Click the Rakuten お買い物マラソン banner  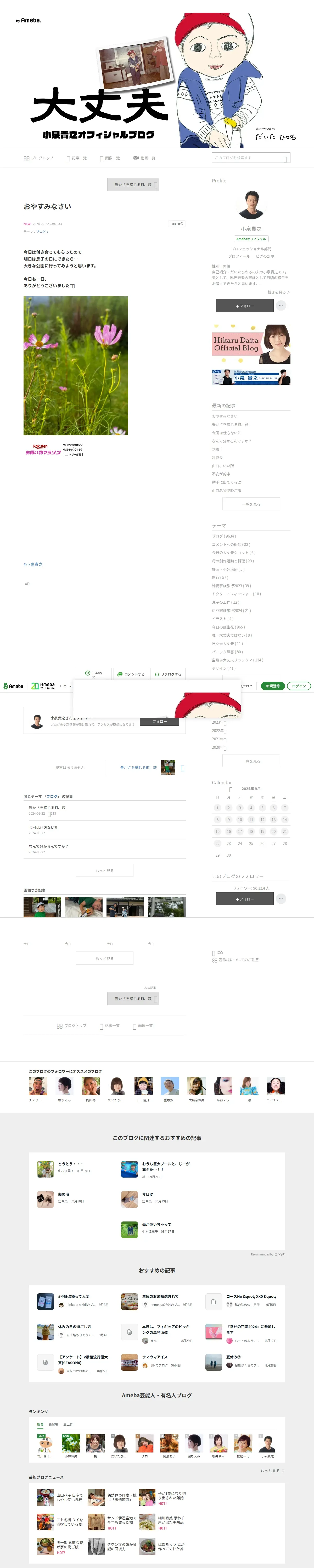point(54,450)
